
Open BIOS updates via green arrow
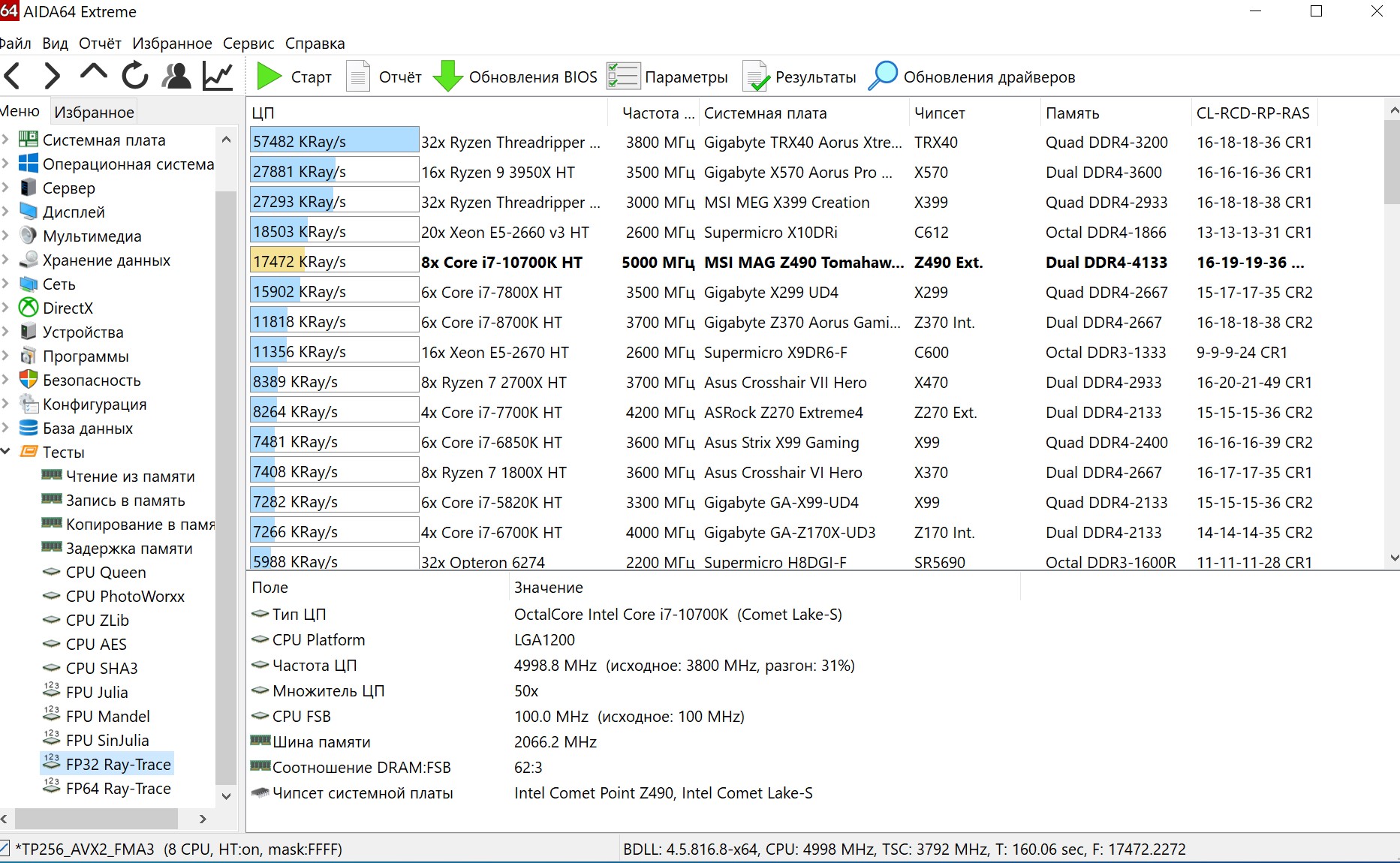coord(448,77)
